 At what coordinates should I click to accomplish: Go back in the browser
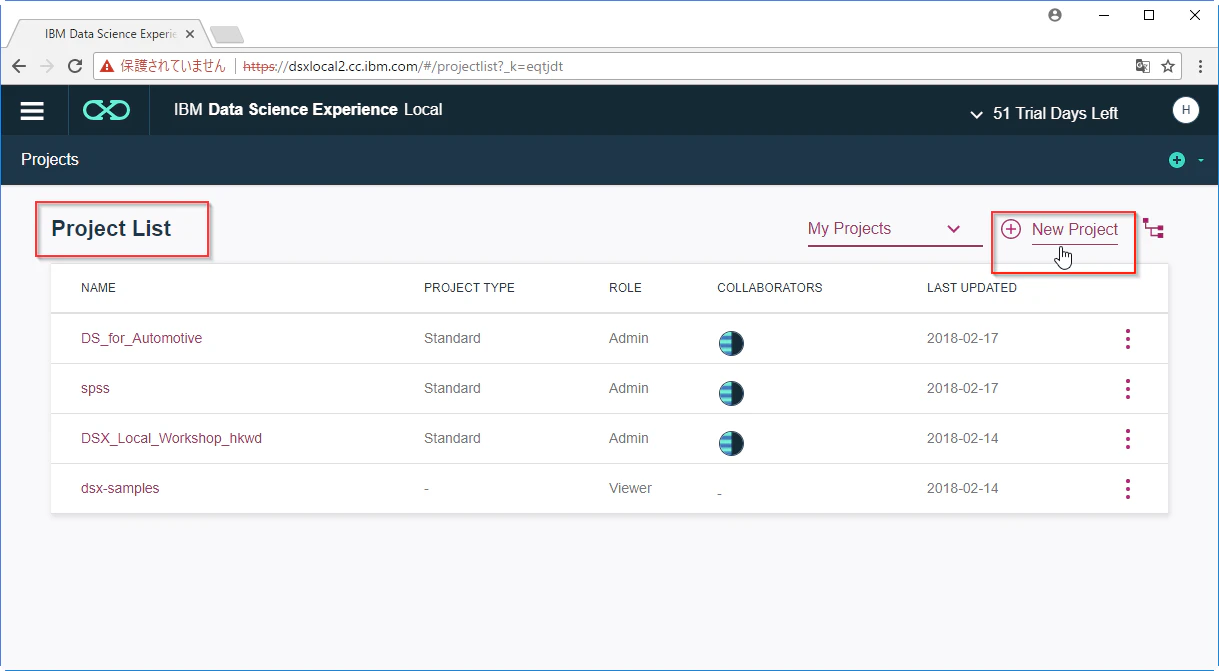(19, 66)
